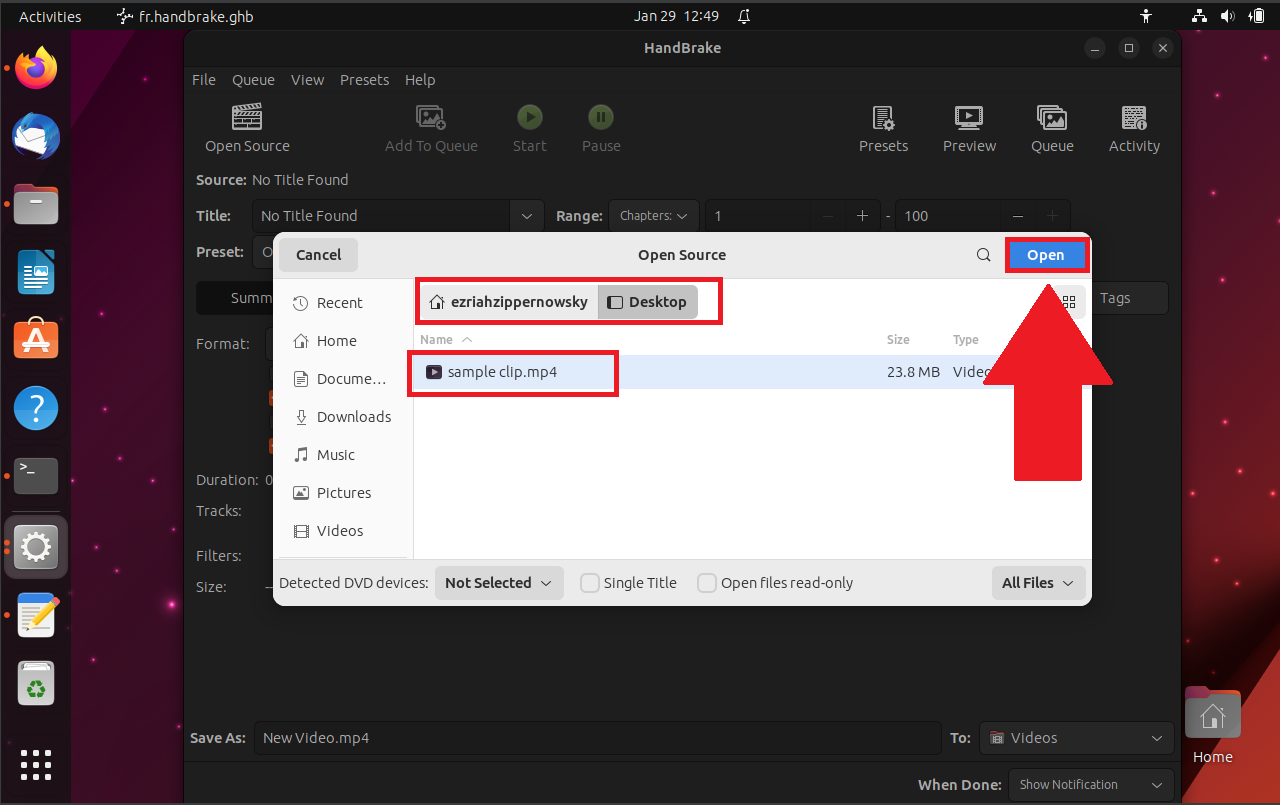Open the Preview window icon
This screenshot has width=1280, height=805.
[968, 128]
